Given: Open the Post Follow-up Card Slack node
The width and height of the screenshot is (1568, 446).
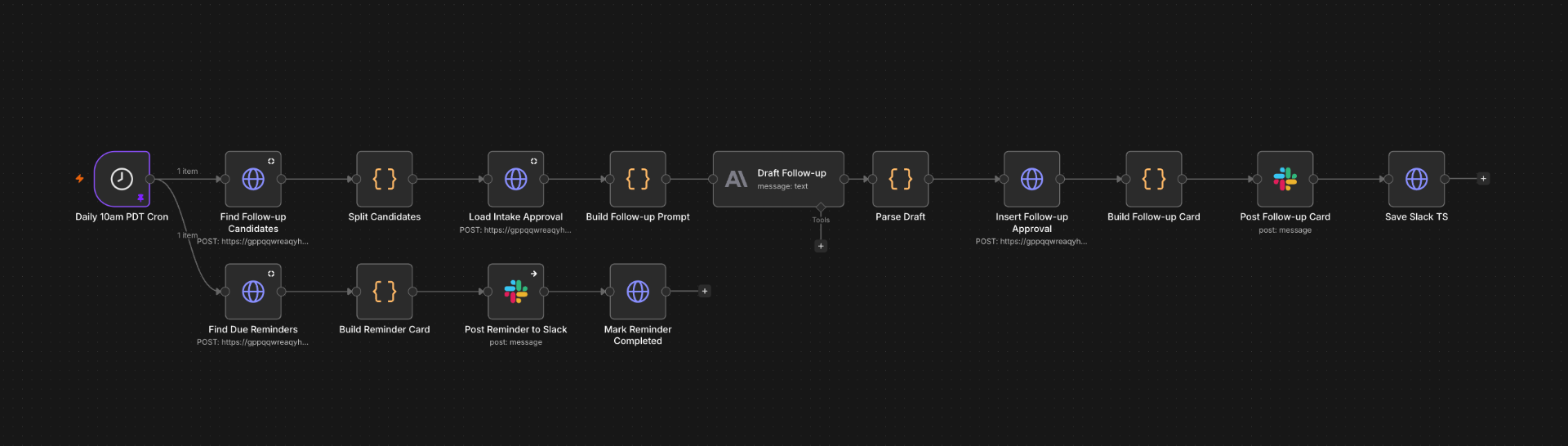Looking at the screenshot, I should coord(1285,179).
